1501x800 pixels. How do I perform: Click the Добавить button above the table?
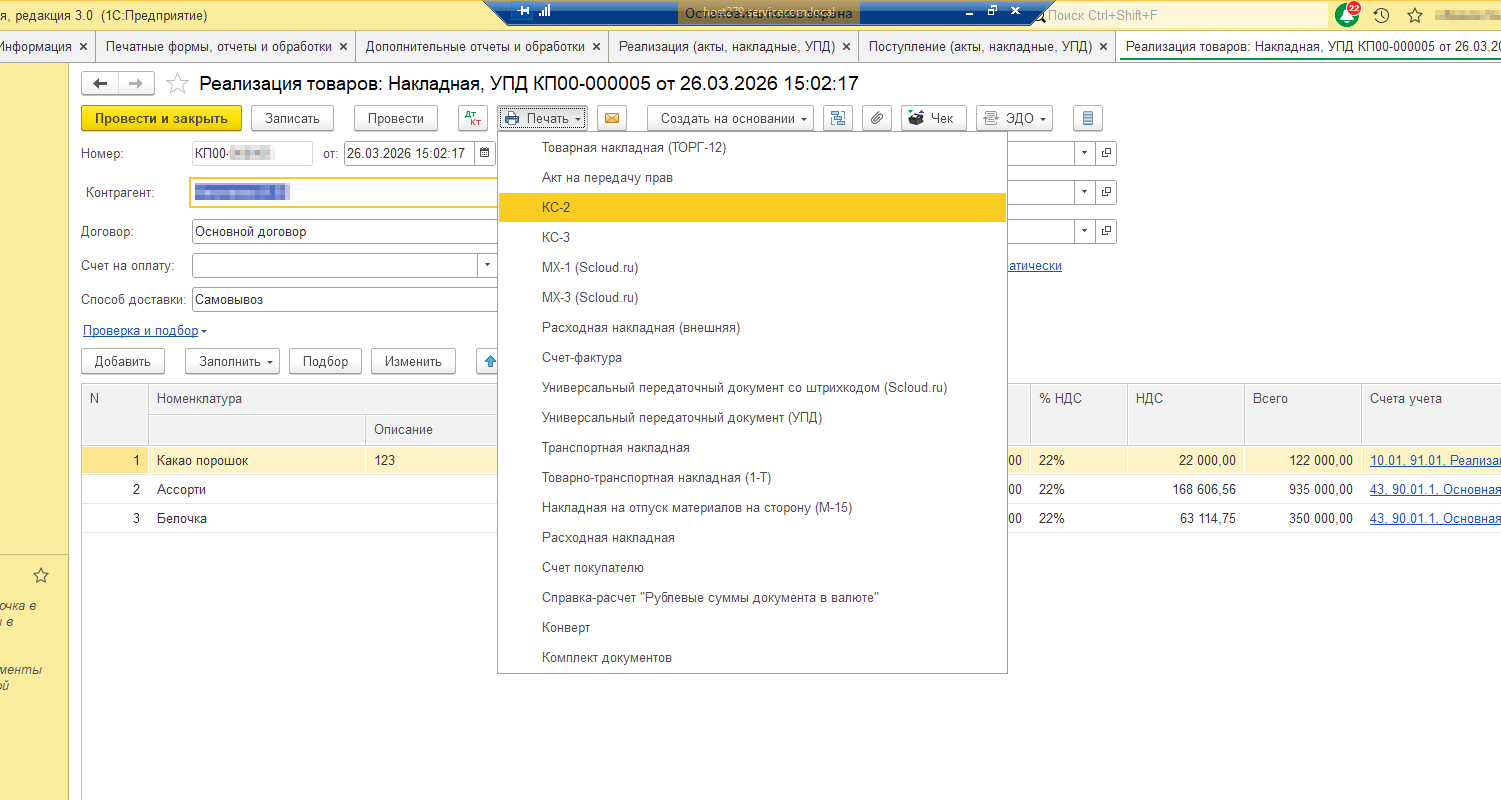click(x=123, y=361)
